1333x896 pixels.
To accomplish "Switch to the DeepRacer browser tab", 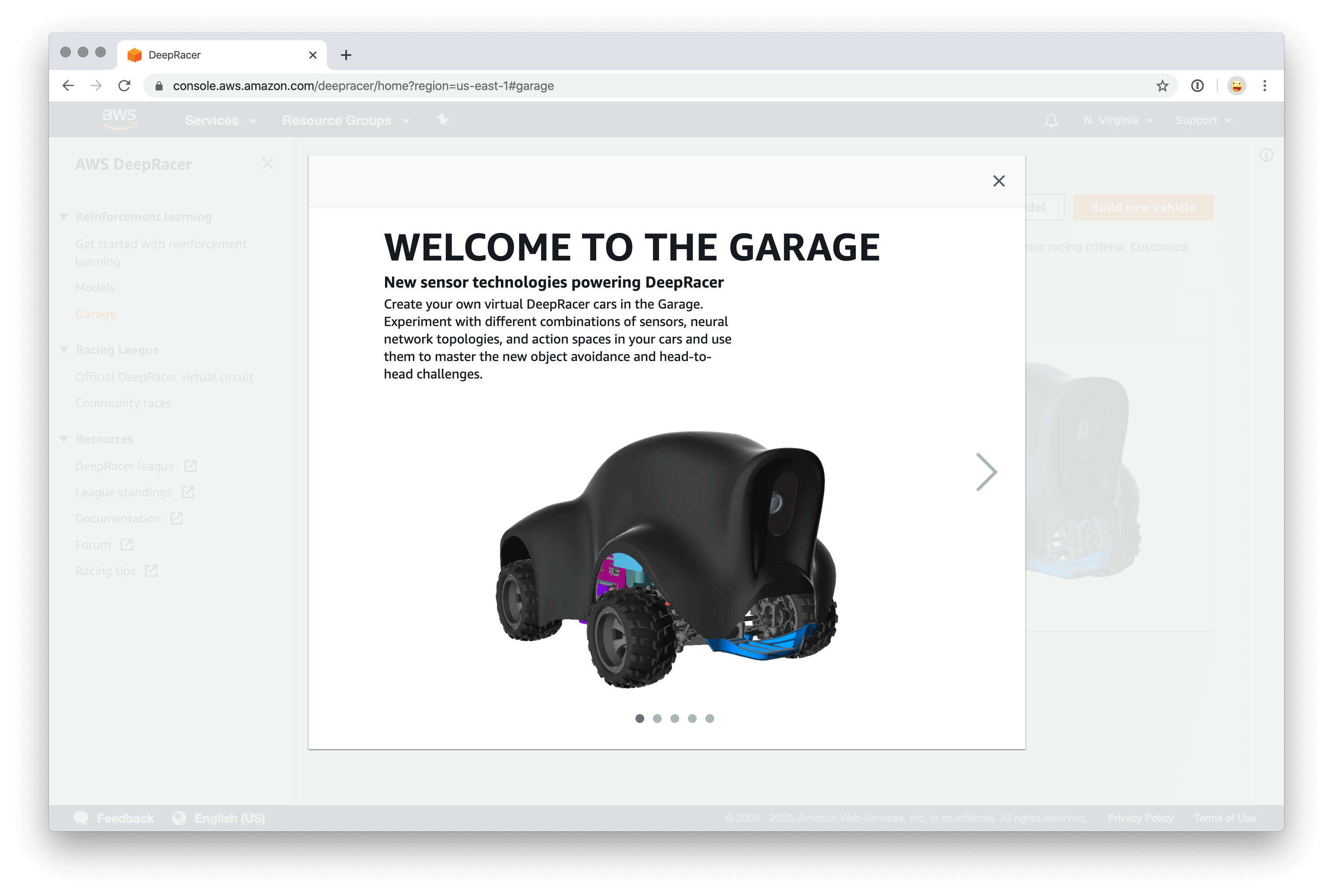I will [174, 54].
